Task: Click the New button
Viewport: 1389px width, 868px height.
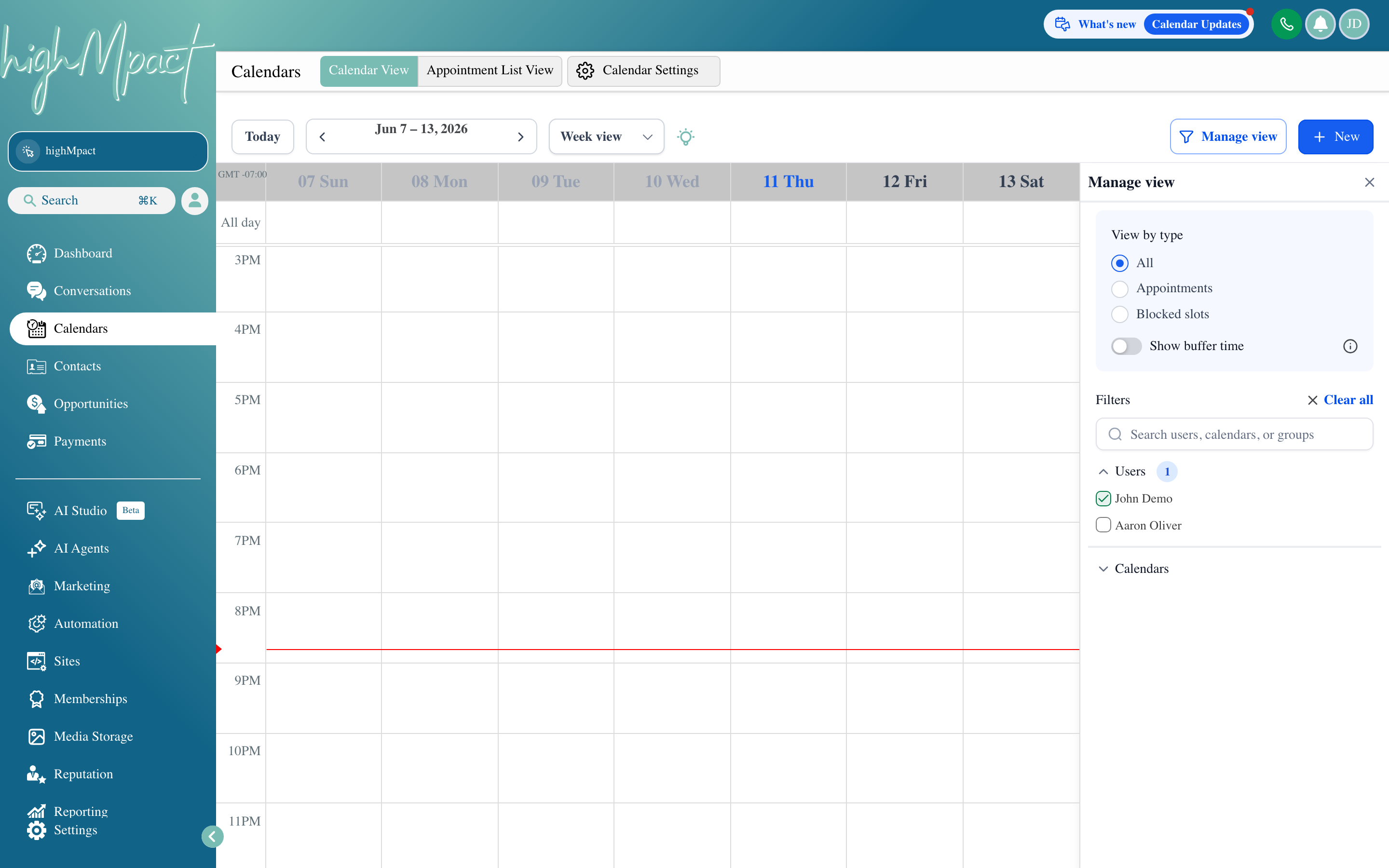Action: point(1335,136)
